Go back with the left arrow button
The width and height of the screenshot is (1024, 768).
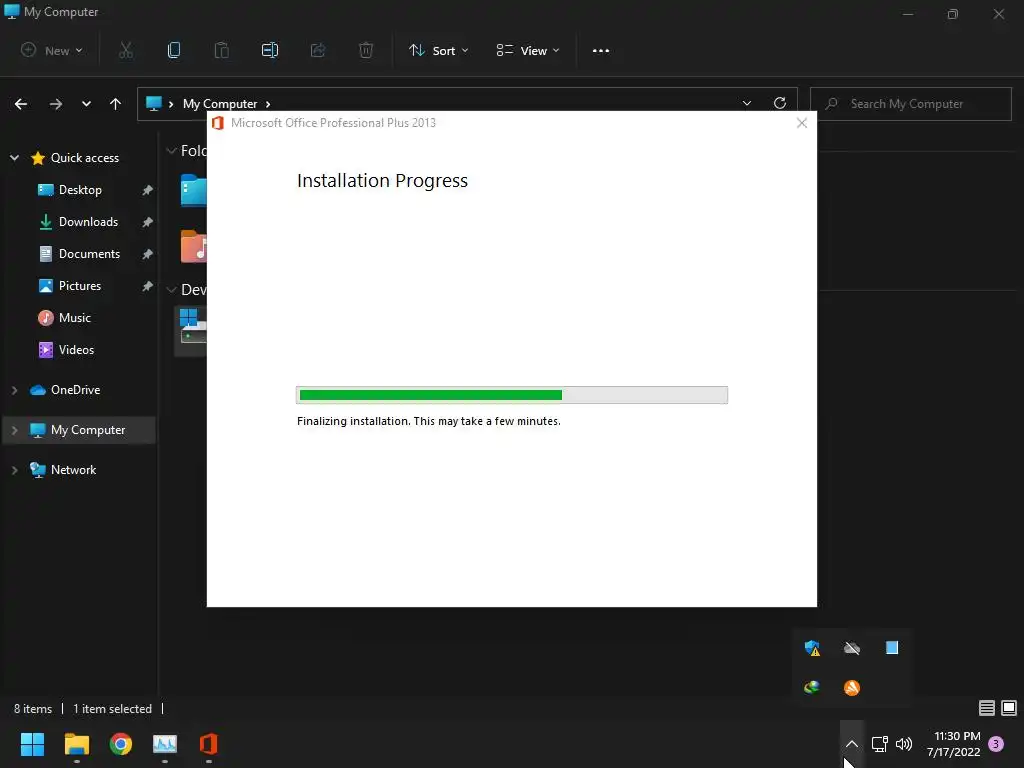click(x=21, y=104)
